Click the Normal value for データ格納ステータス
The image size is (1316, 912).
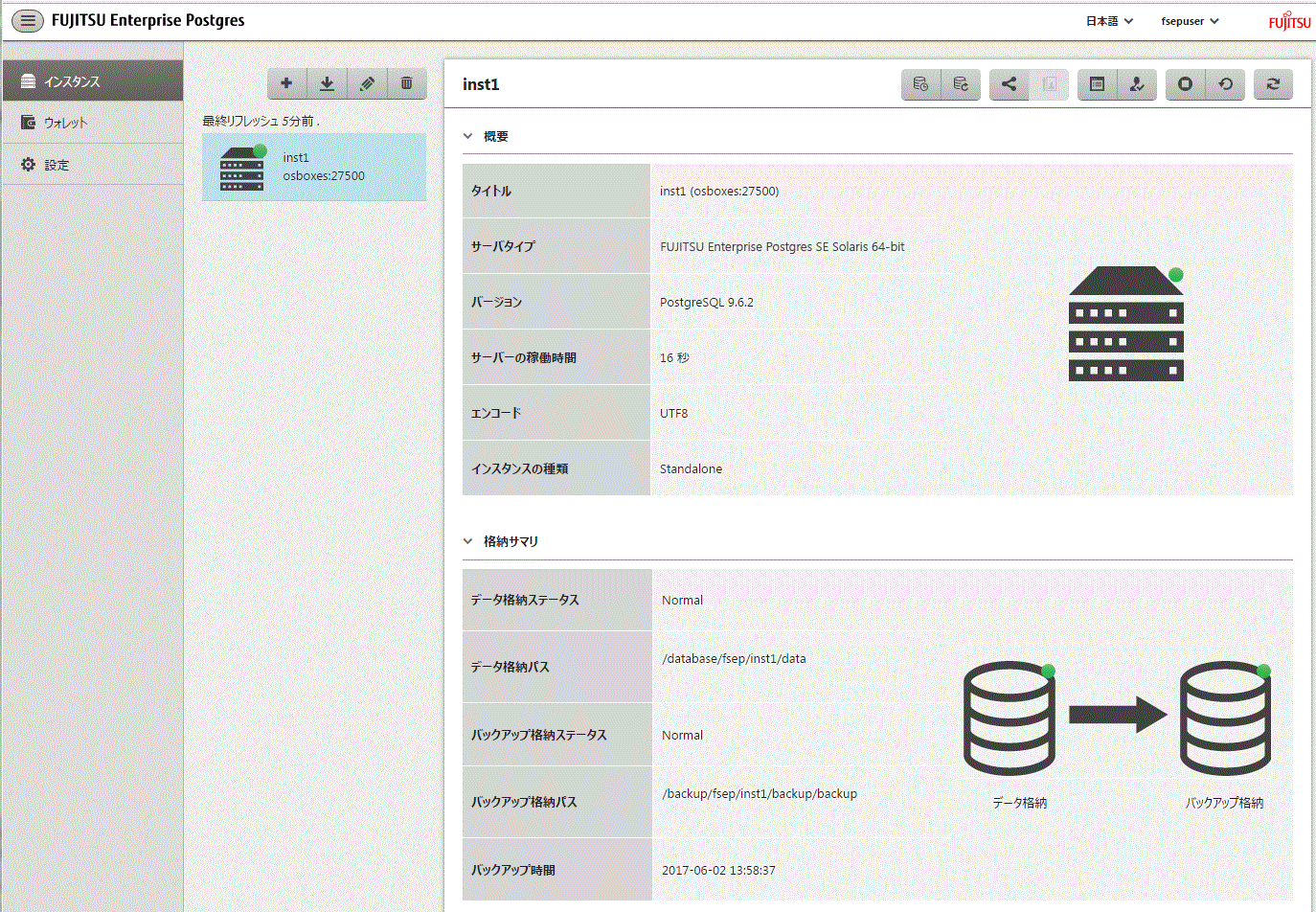[x=683, y=600]
